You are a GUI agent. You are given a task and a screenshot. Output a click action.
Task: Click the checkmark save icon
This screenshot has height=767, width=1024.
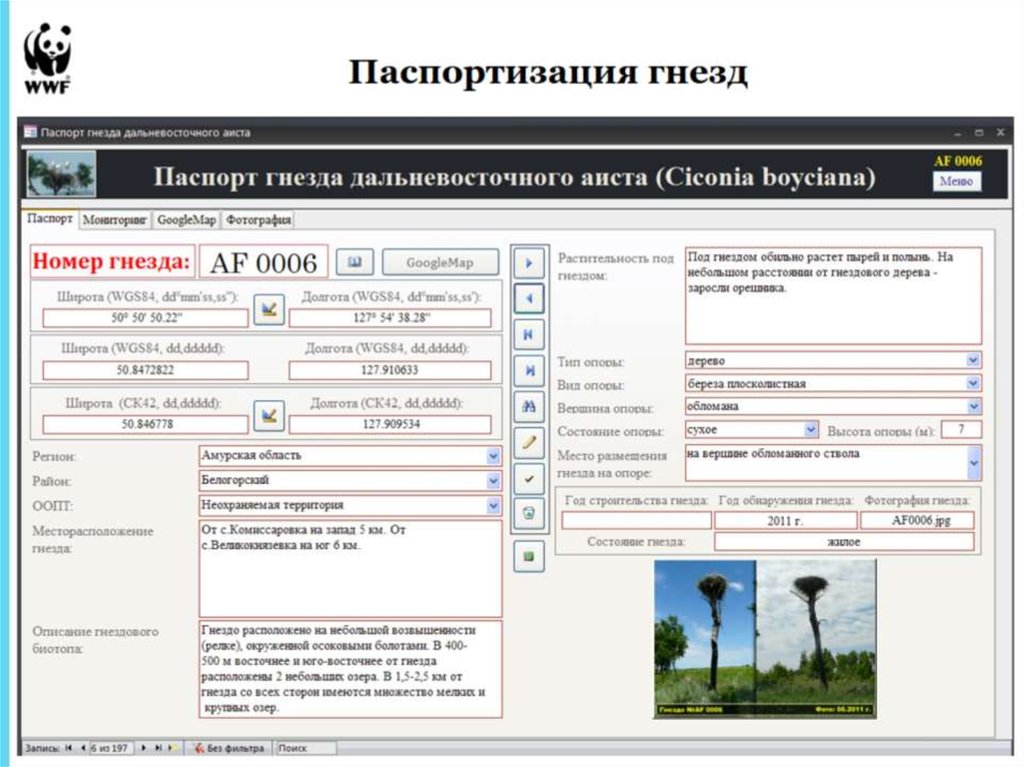coord(529,477)
